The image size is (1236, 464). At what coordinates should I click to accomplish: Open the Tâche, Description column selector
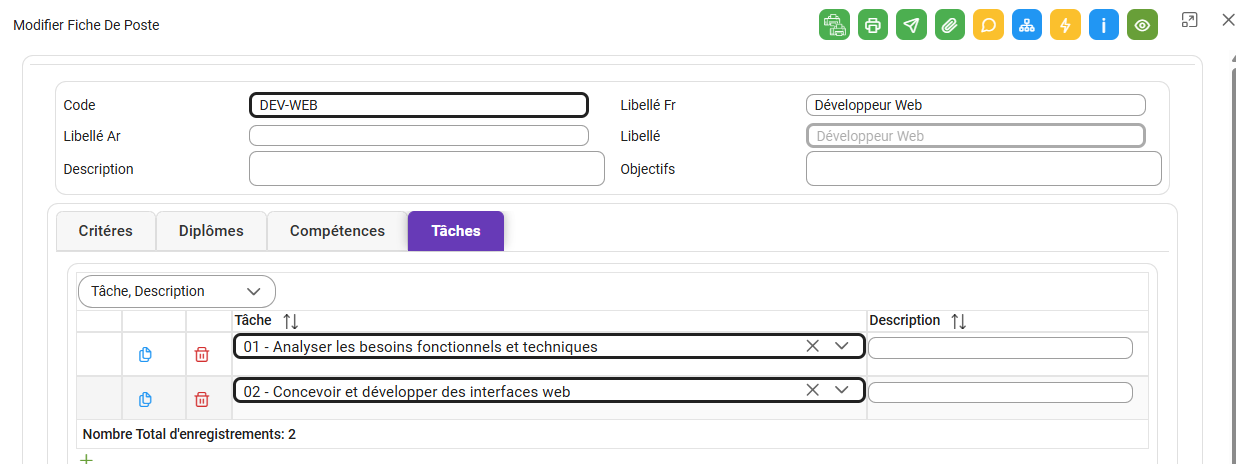coord(177,291)
